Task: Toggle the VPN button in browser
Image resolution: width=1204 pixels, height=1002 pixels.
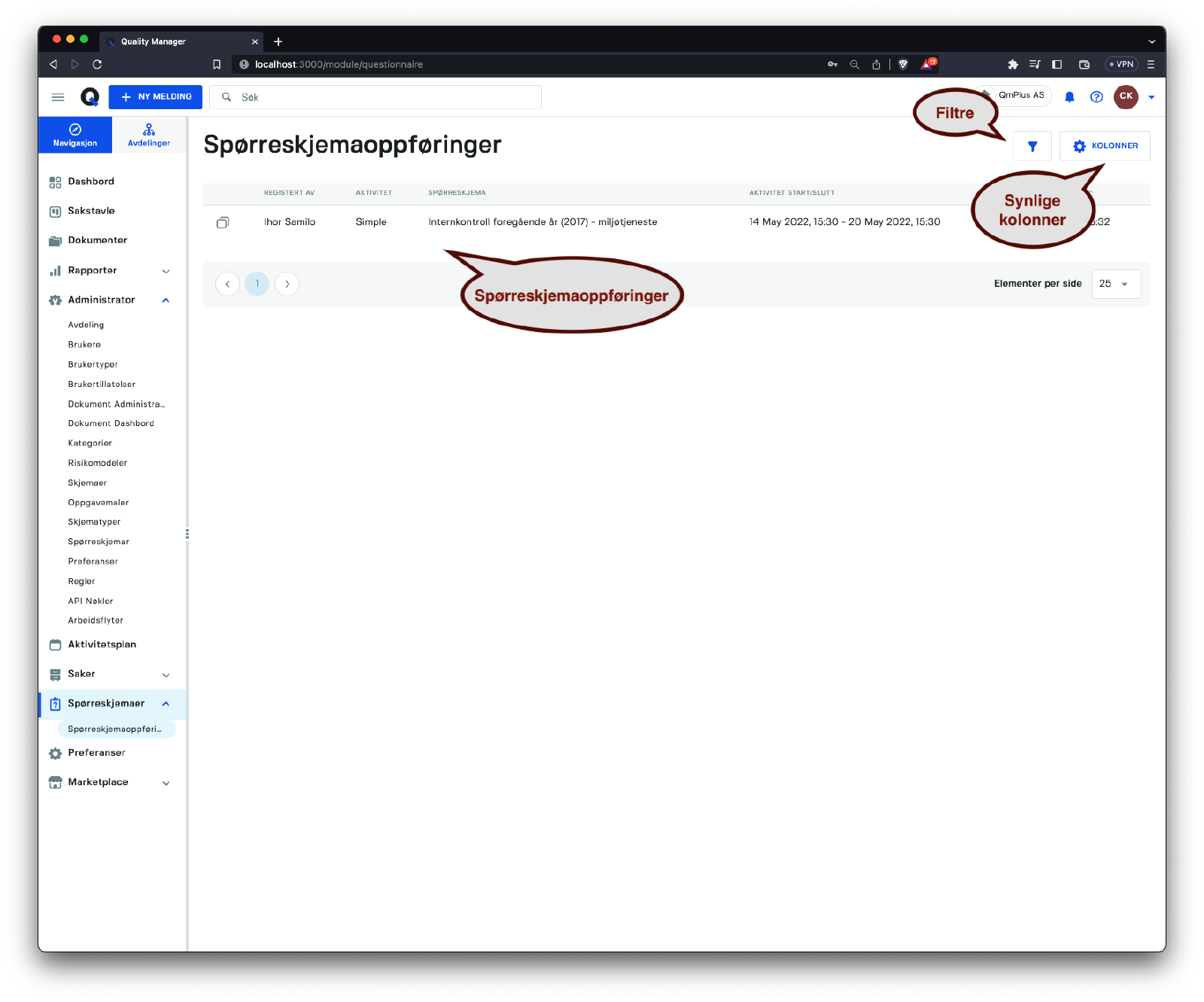Action: (1120, 65)
